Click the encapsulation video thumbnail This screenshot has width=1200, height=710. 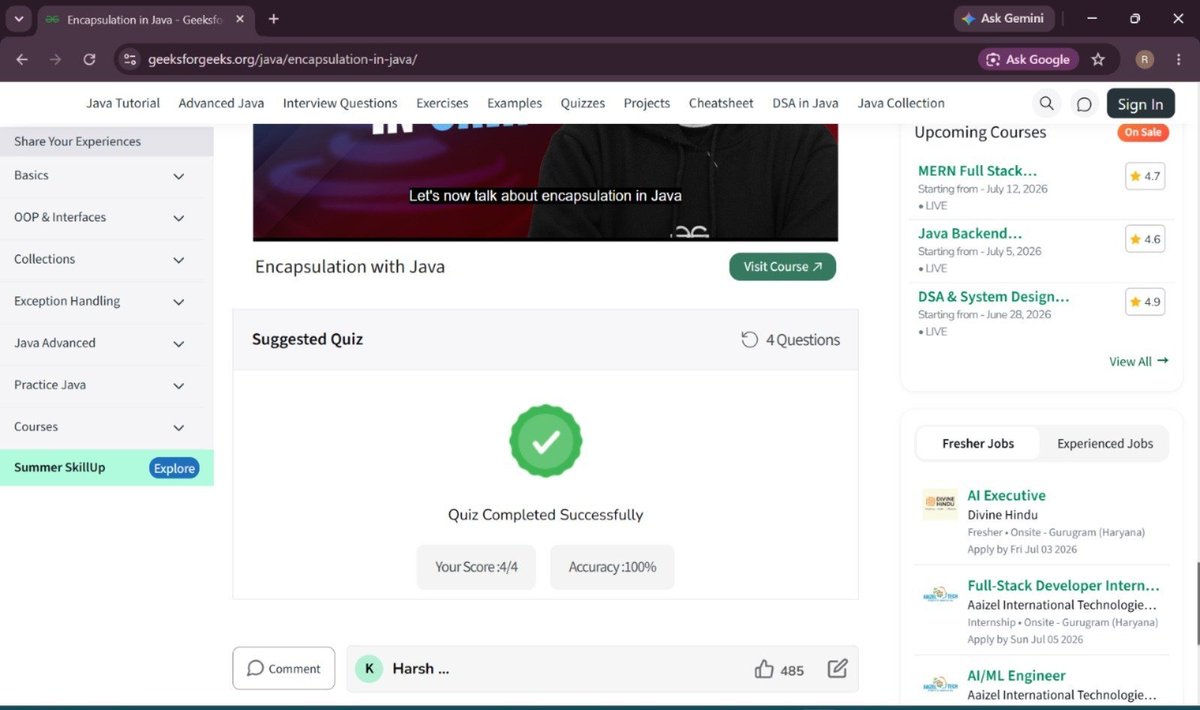(545, 182)
